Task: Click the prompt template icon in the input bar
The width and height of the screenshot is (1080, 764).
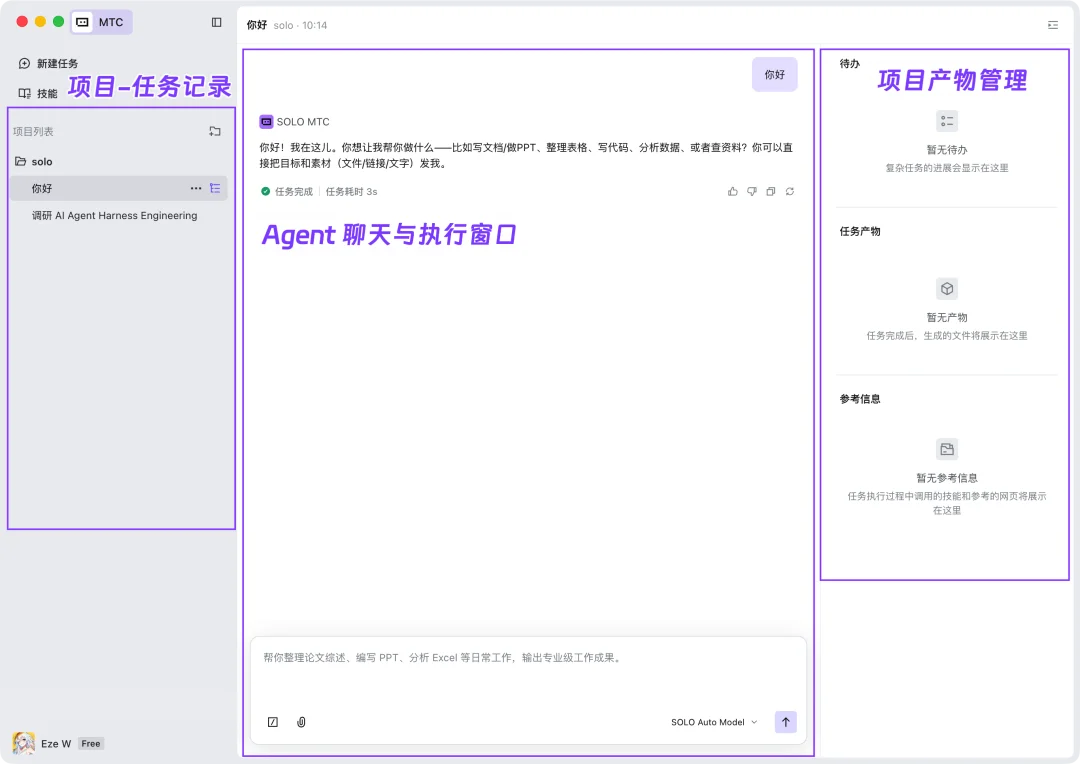Action: click(272, 722)
